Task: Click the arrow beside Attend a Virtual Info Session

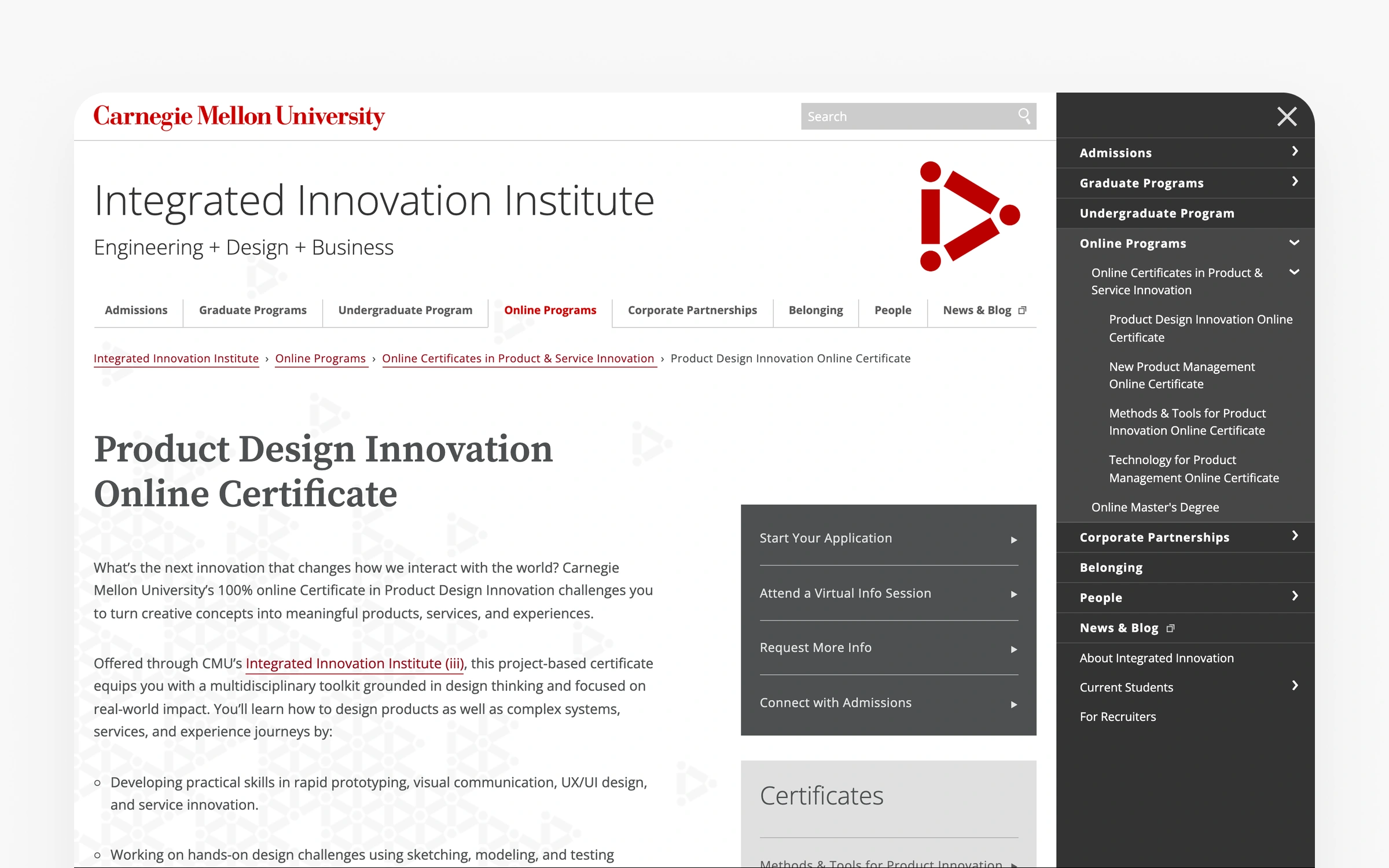Action: (x=1014, y=594)
